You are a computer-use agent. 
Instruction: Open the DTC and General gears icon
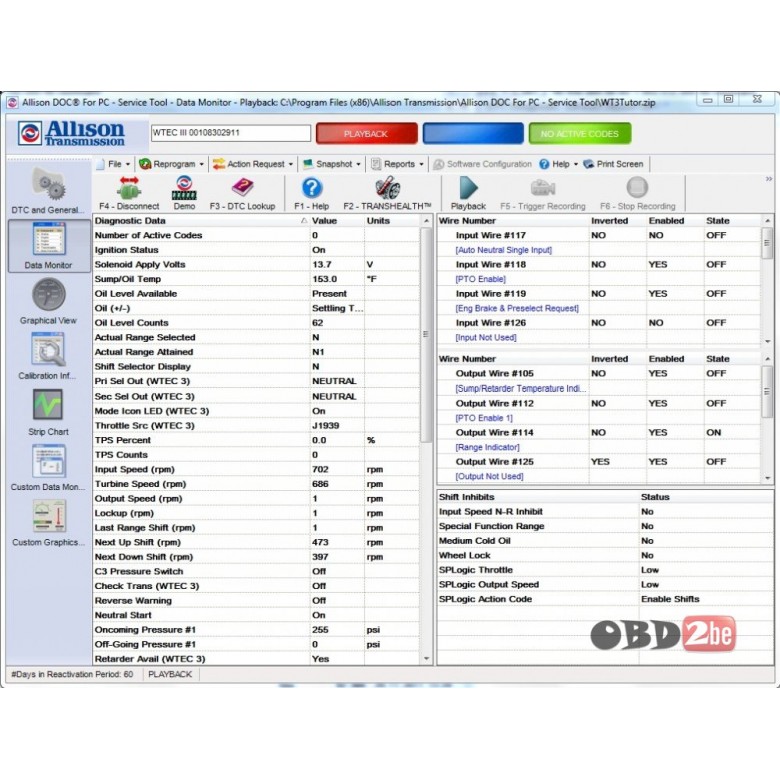pos(48,184)
